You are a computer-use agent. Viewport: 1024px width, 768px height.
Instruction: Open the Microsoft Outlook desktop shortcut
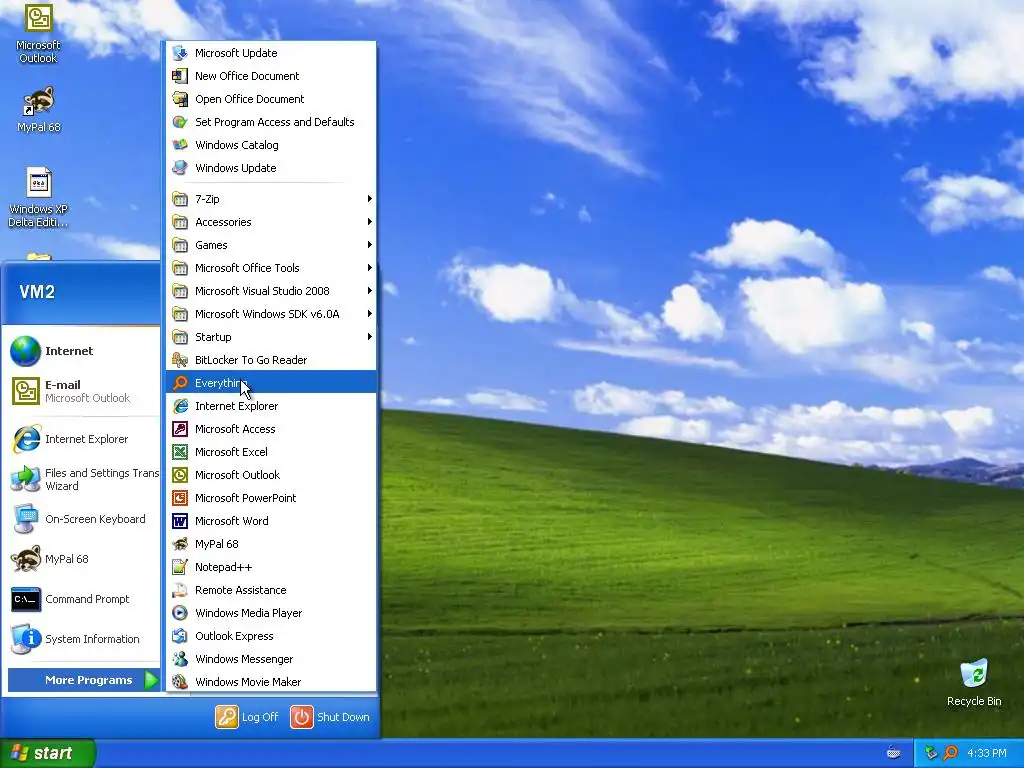pos(38,34)
